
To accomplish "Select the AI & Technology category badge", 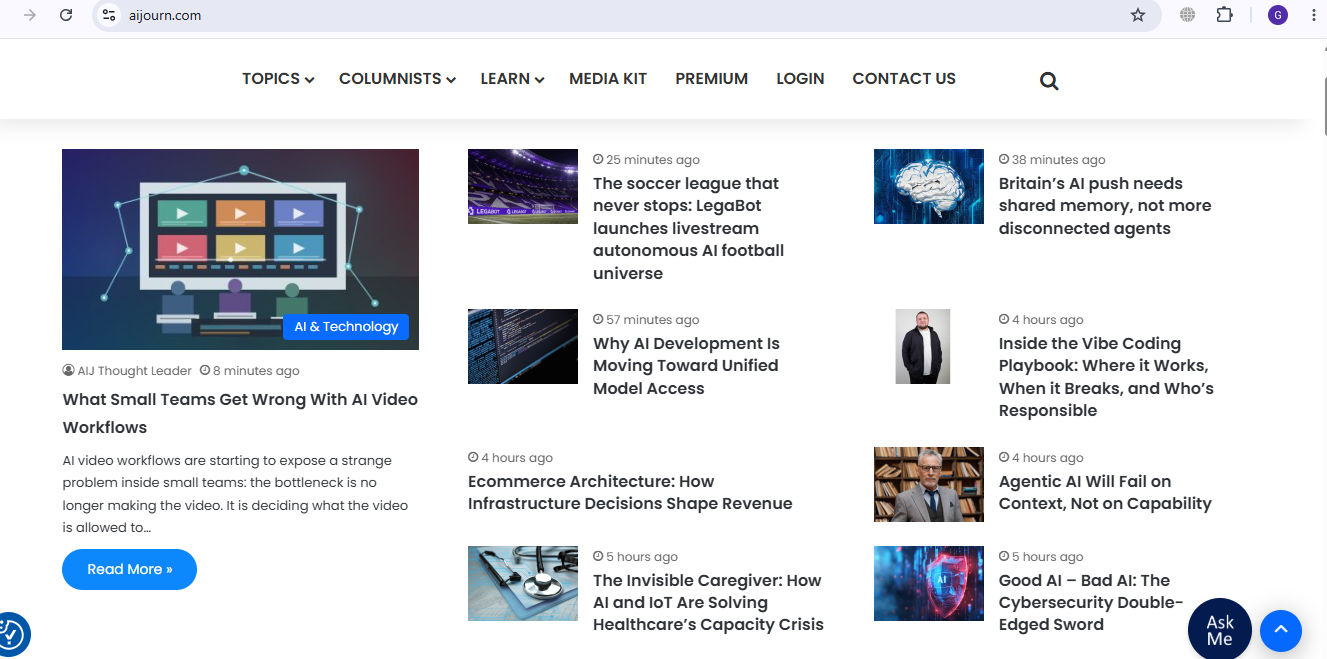I will [x=346, y=327].
